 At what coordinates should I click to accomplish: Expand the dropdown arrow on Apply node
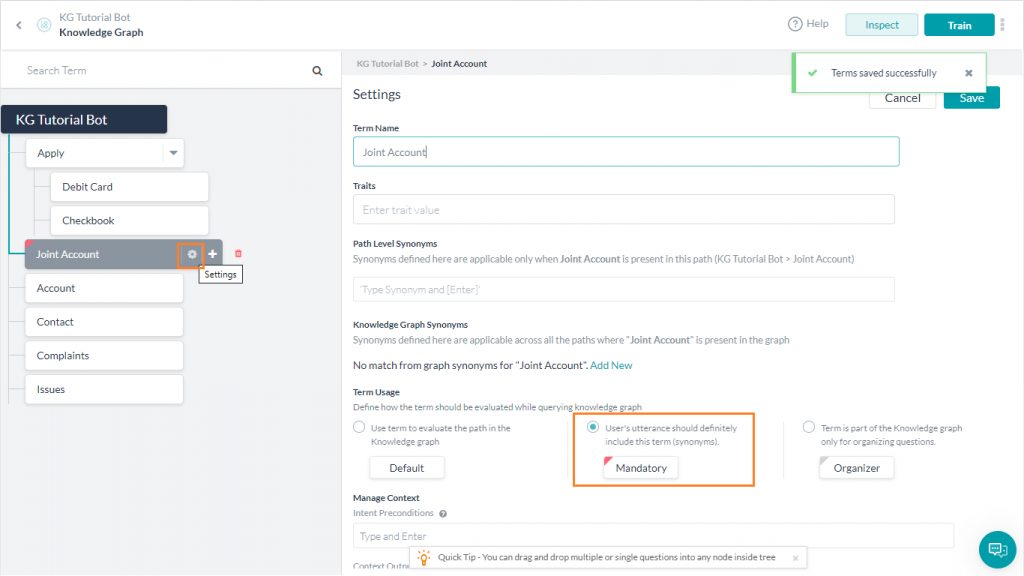[x=172, y=152]
